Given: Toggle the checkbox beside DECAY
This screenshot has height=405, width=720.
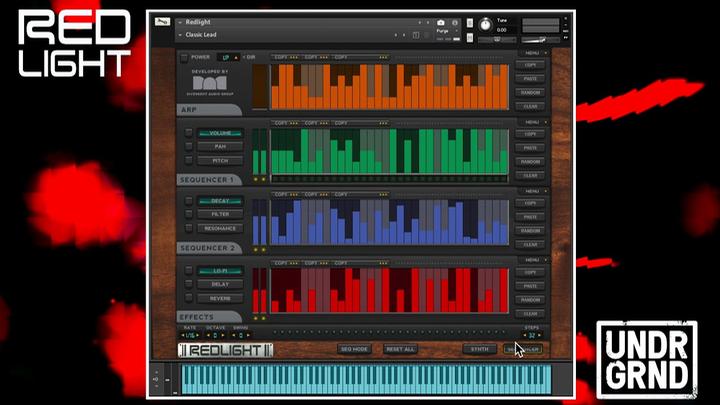Looking at the screenshot, I should click(x=188, y=201).
